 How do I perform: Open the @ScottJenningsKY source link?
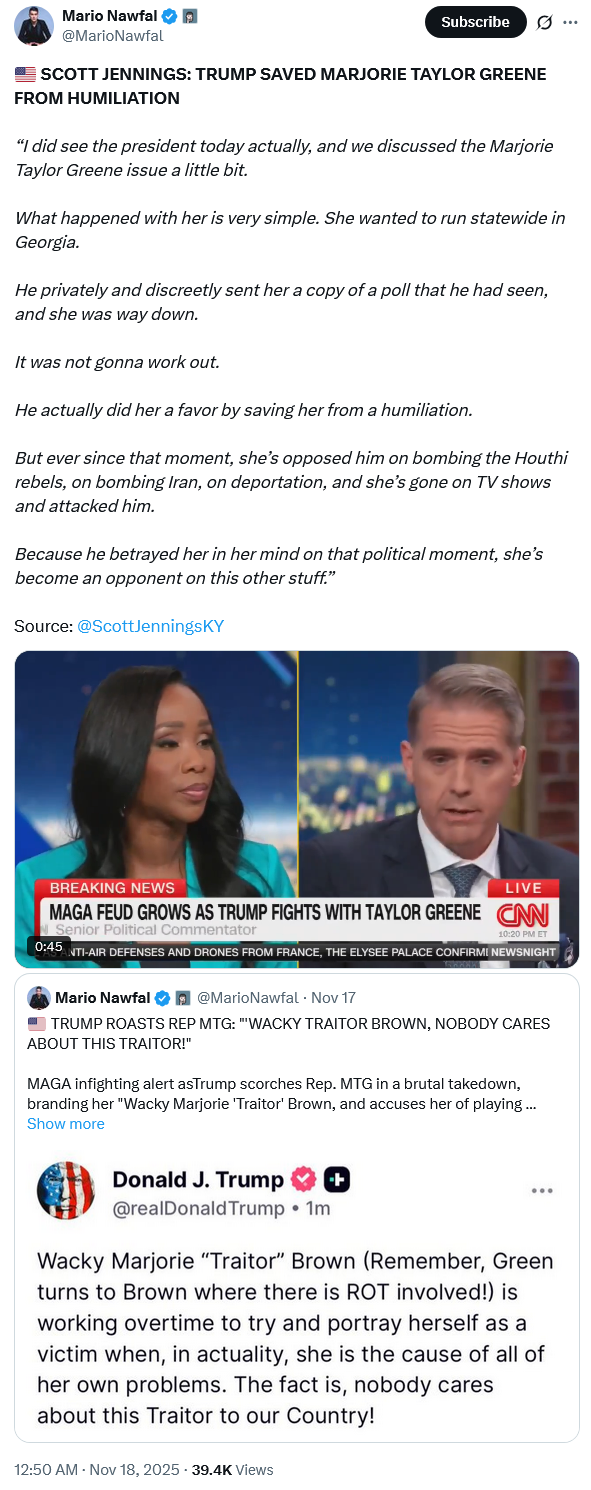click(150, 626)
